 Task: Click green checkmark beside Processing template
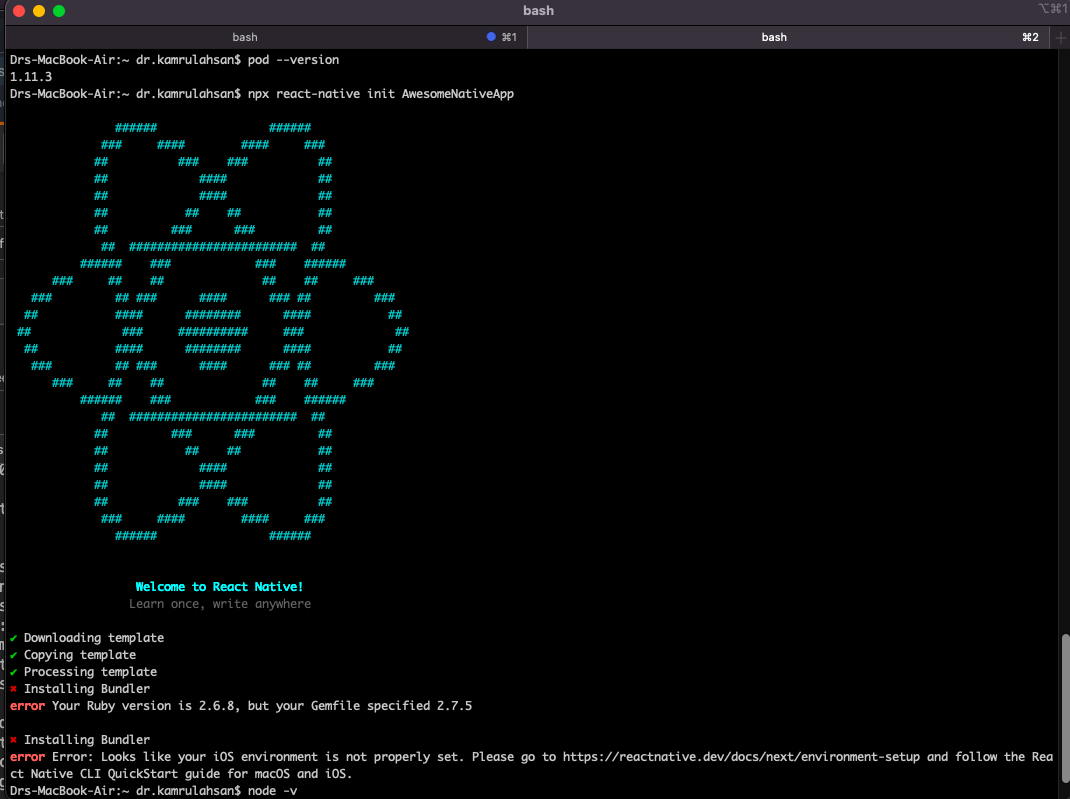pyautogui.click(x=14, y=672)
